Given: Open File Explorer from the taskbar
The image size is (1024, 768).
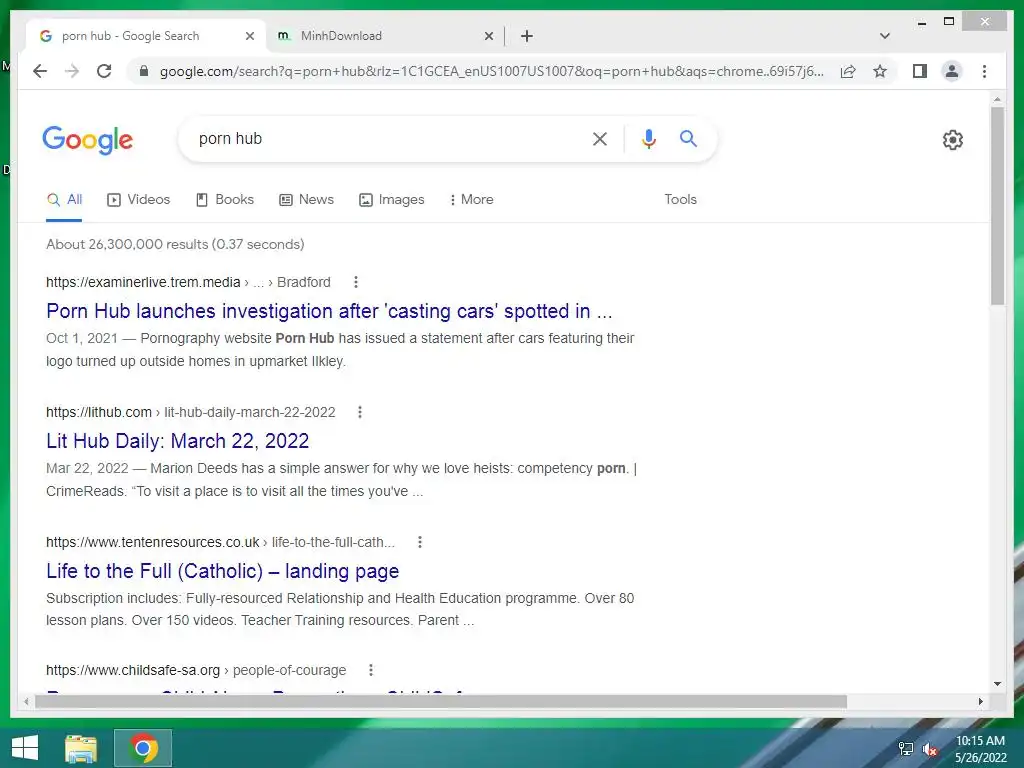Looking at the screenshot, I should coord(80,748).
